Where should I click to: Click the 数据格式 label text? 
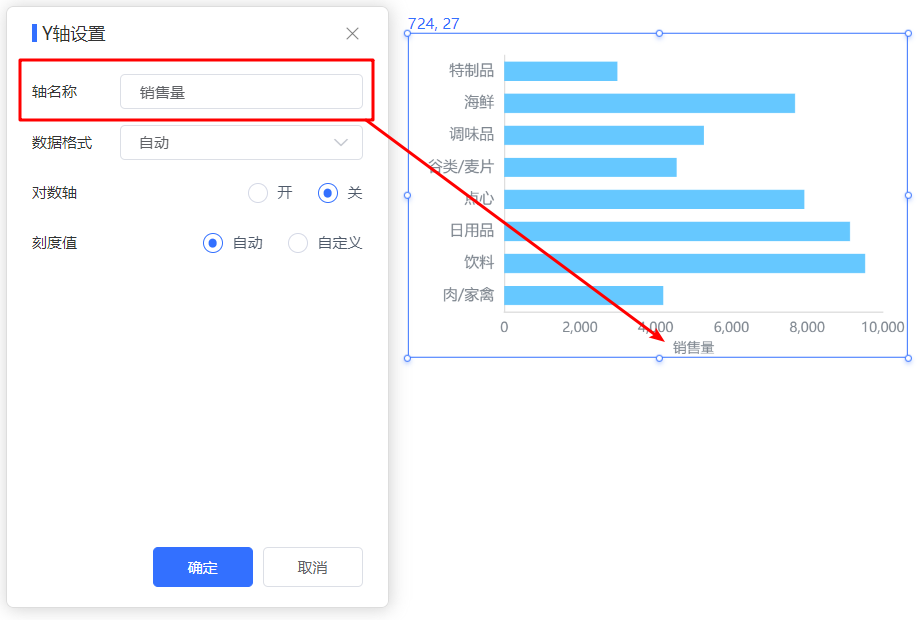coord(62,142)
